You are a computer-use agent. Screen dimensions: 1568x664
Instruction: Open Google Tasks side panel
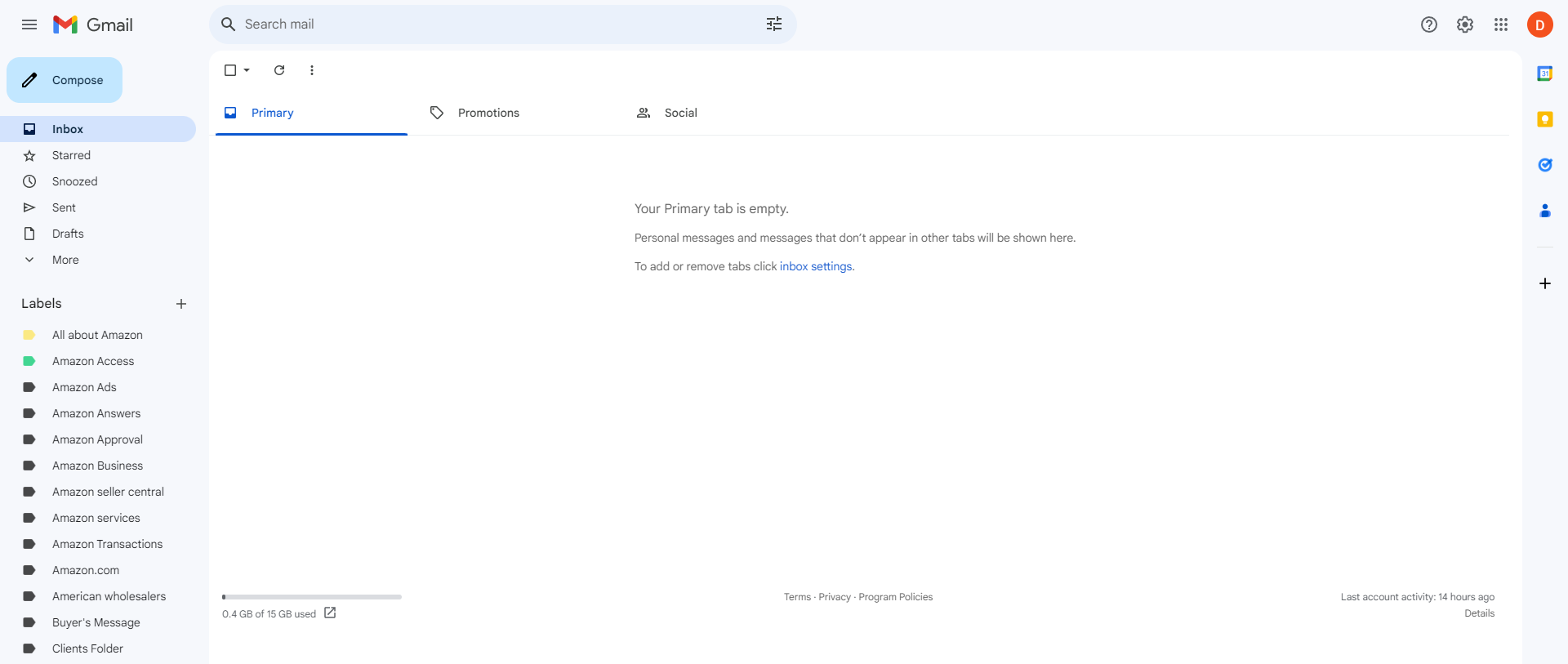click(1545, 165)
